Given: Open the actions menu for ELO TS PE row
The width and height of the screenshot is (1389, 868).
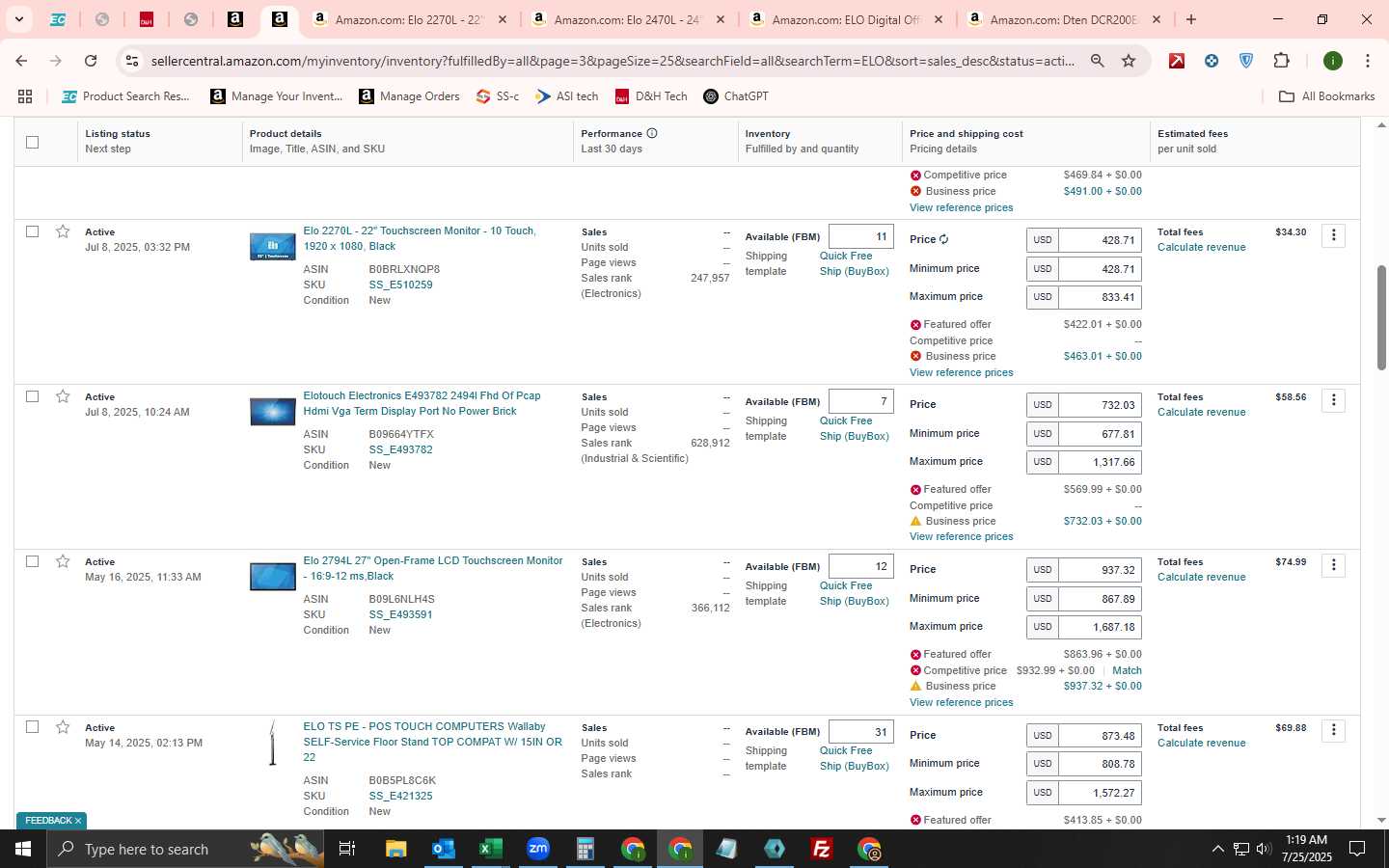Looking at the screenshot, I should pos(1333,731).
